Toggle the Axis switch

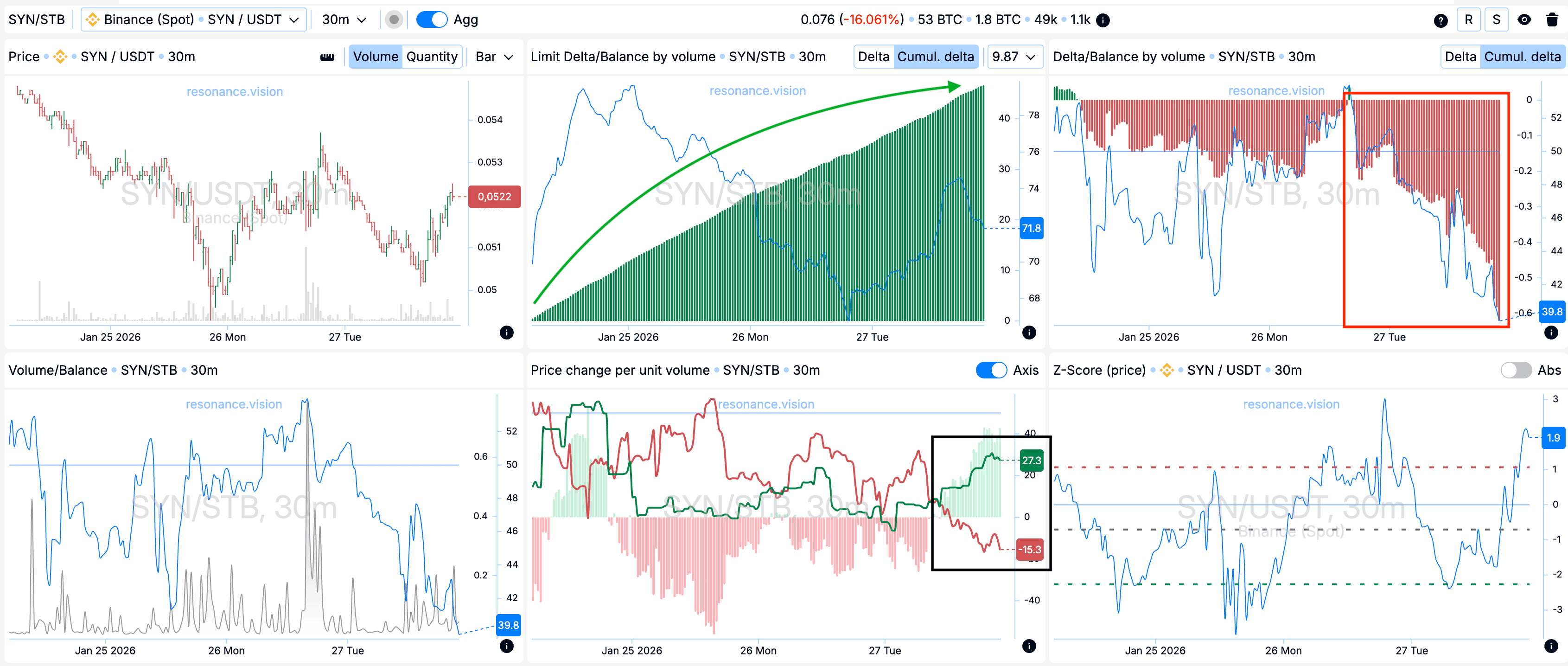(991, 370)
